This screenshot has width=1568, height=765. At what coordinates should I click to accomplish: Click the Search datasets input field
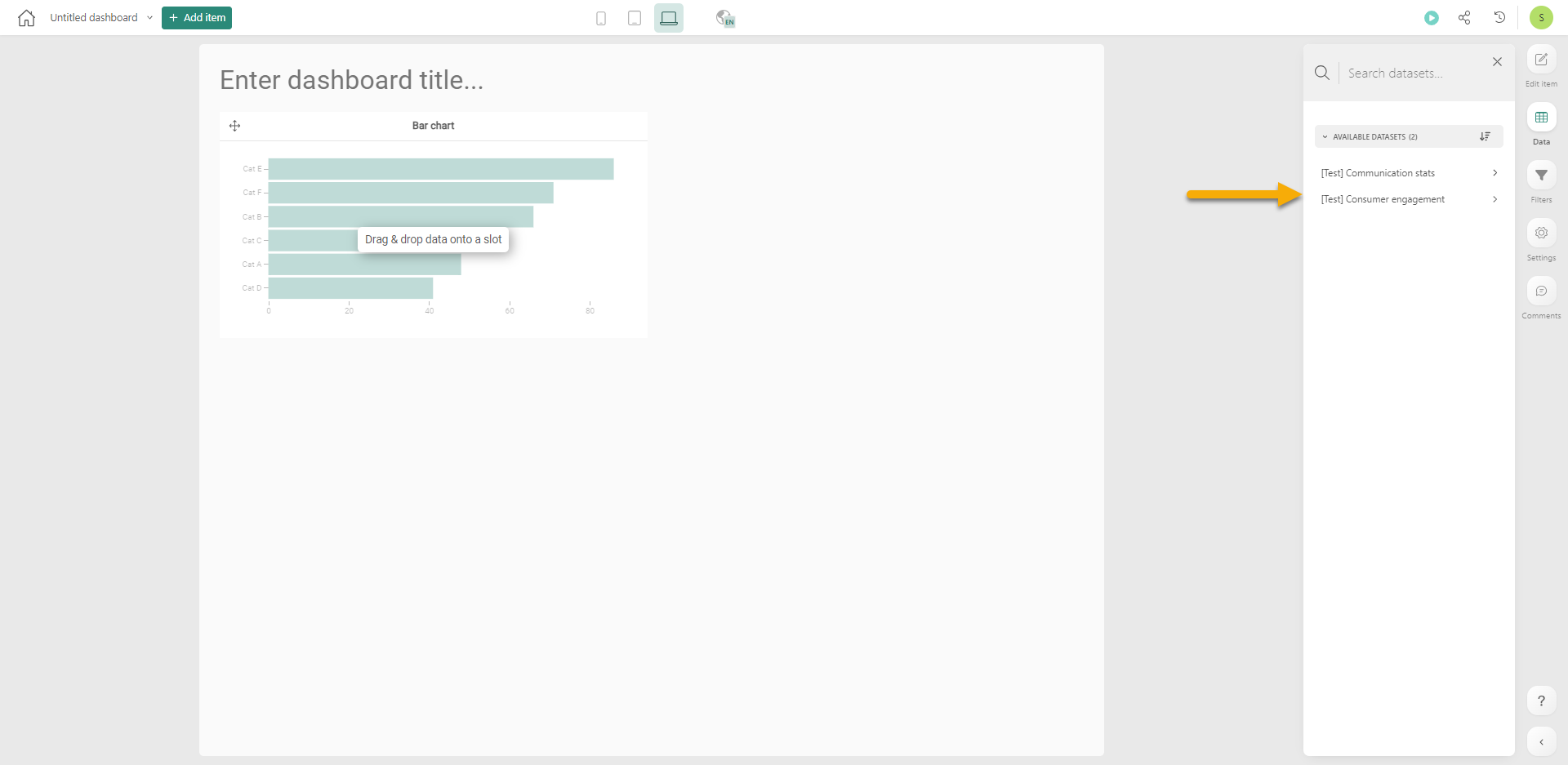tap(1413, 73)
